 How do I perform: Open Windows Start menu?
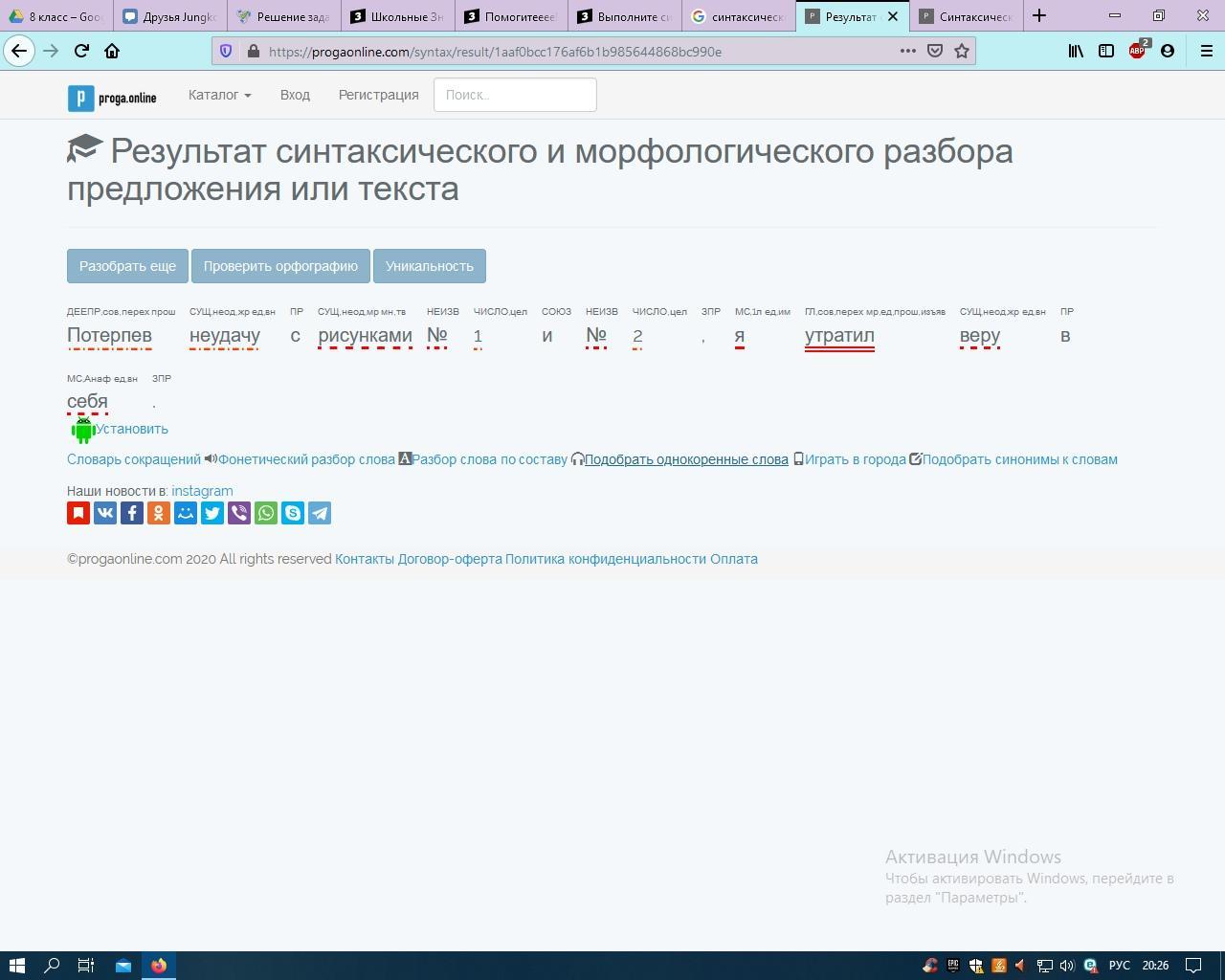click(x=16, y=965)
